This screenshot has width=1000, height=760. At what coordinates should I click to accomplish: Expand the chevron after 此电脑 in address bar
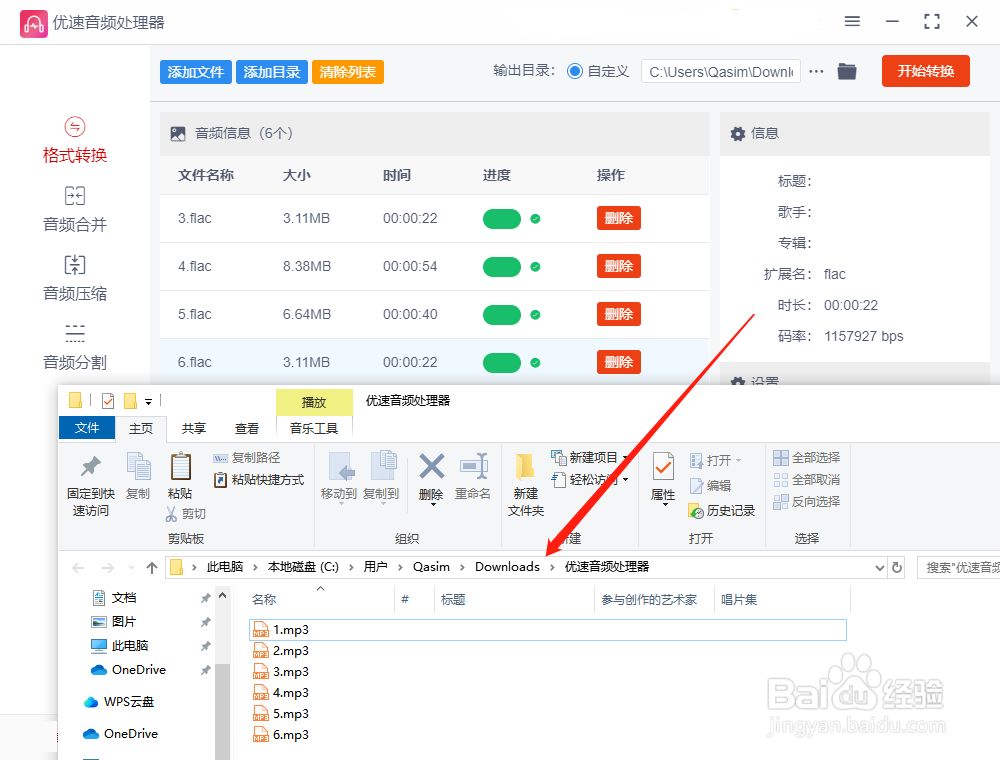tap(255, 567)
